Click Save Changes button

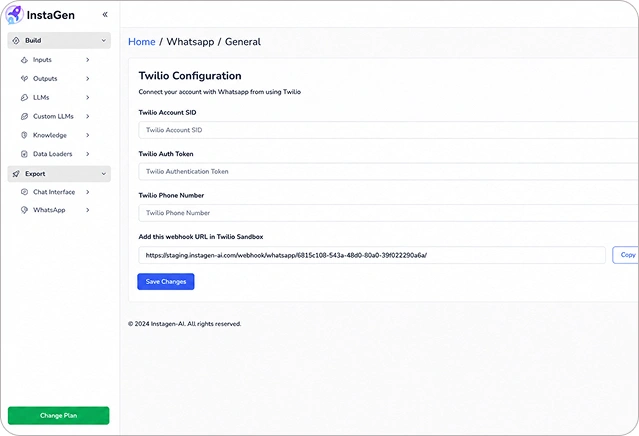tap(166, 282)
